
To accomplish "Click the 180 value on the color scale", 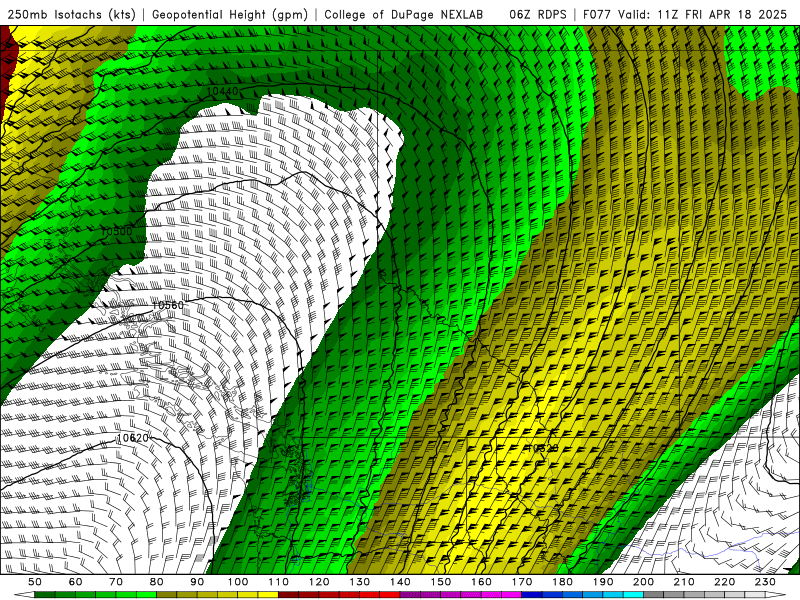I will tap(562, 582).
